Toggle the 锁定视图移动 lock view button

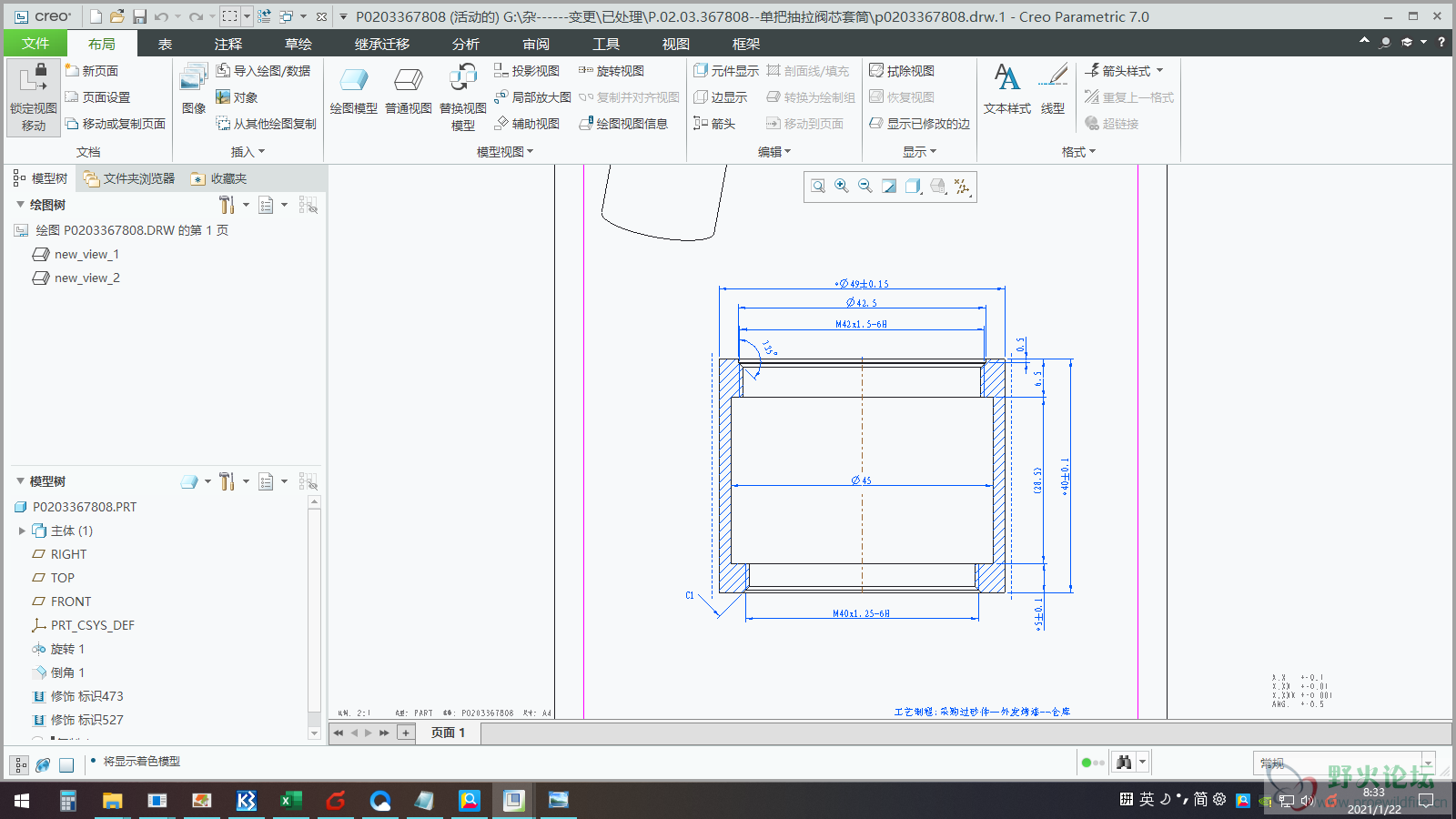[34, 97]
